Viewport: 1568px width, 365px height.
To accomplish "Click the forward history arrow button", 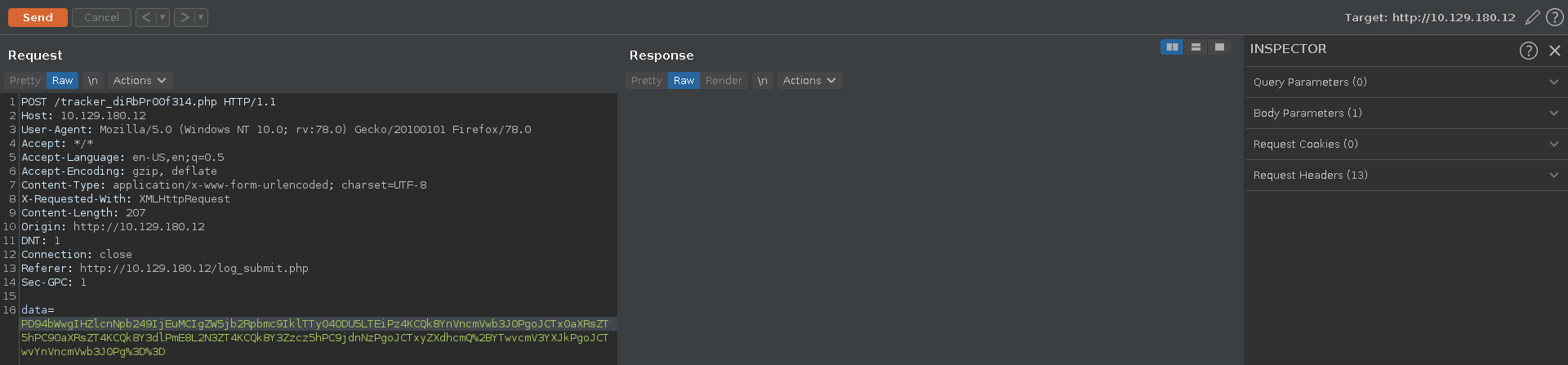I will tap(185, 17).
